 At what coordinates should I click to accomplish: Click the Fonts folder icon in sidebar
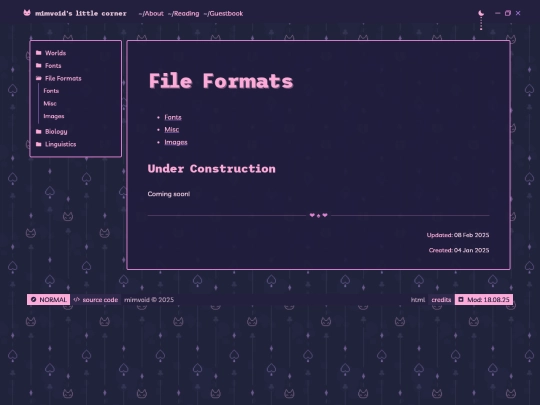(39, 65)
